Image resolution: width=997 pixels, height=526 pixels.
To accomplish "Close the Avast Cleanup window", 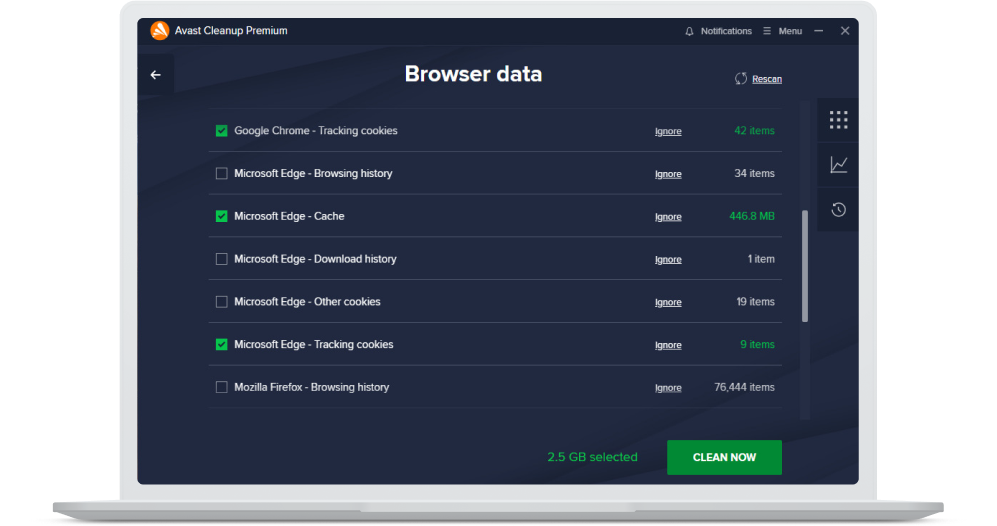I will click(x=845, y=31).
